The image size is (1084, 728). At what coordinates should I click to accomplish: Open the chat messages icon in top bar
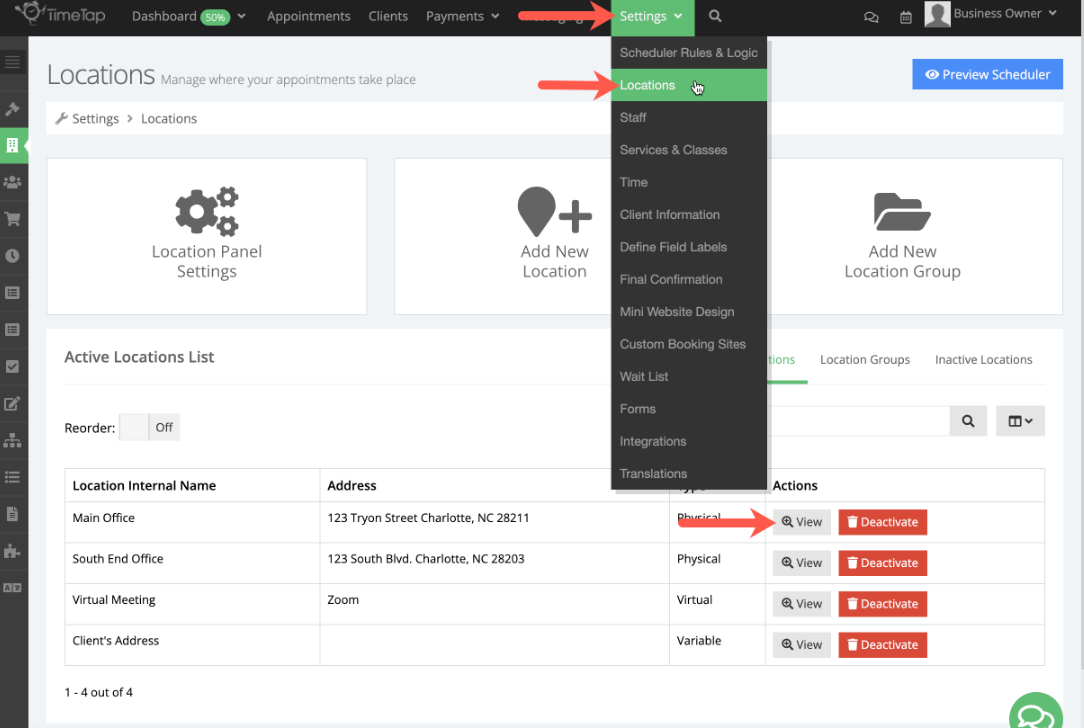[871, 17]
